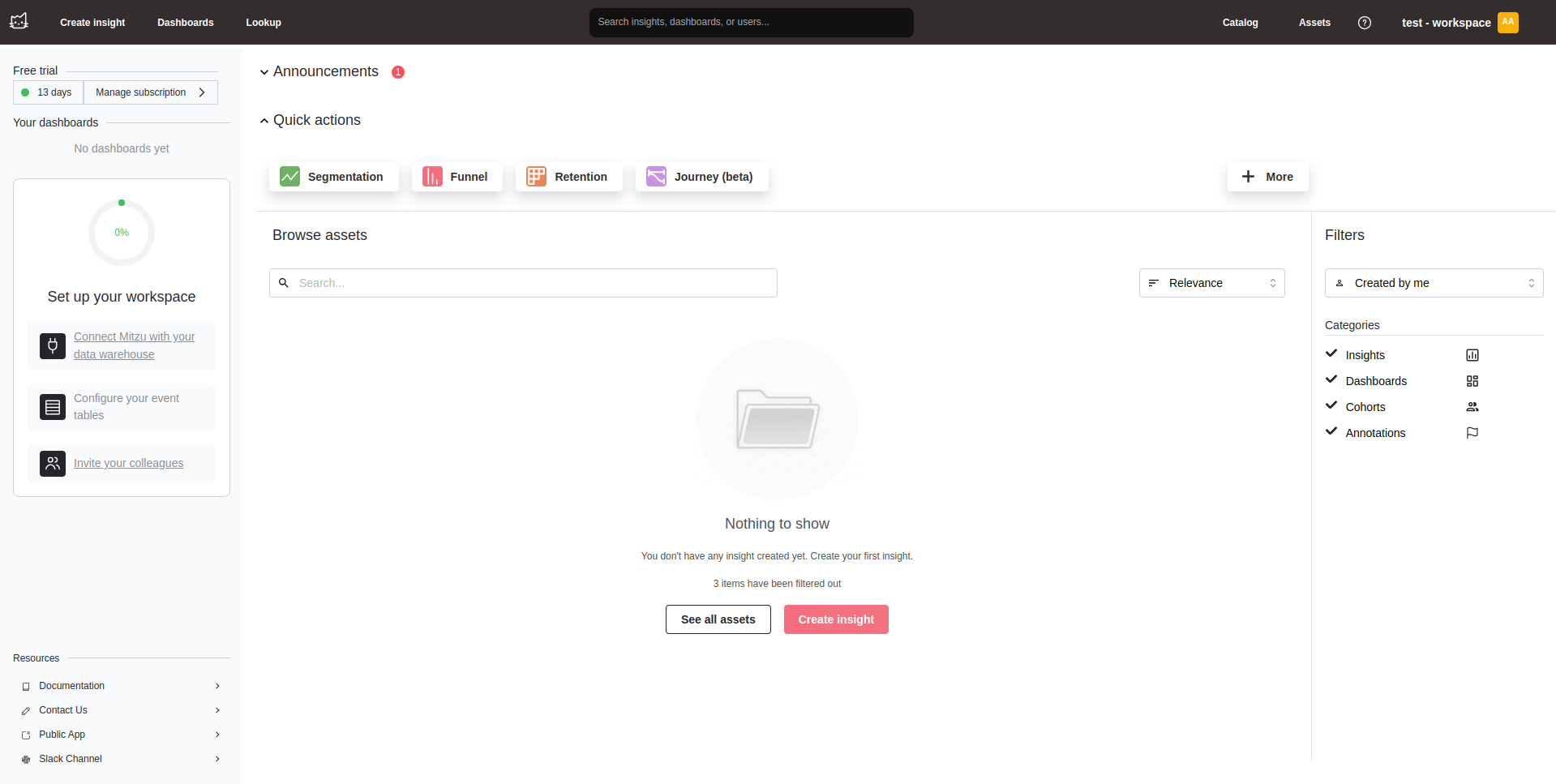1556x784 pixels.
Task: Open the Segmentation quick action
Action: pyautogui.click(x=333, y=176)
